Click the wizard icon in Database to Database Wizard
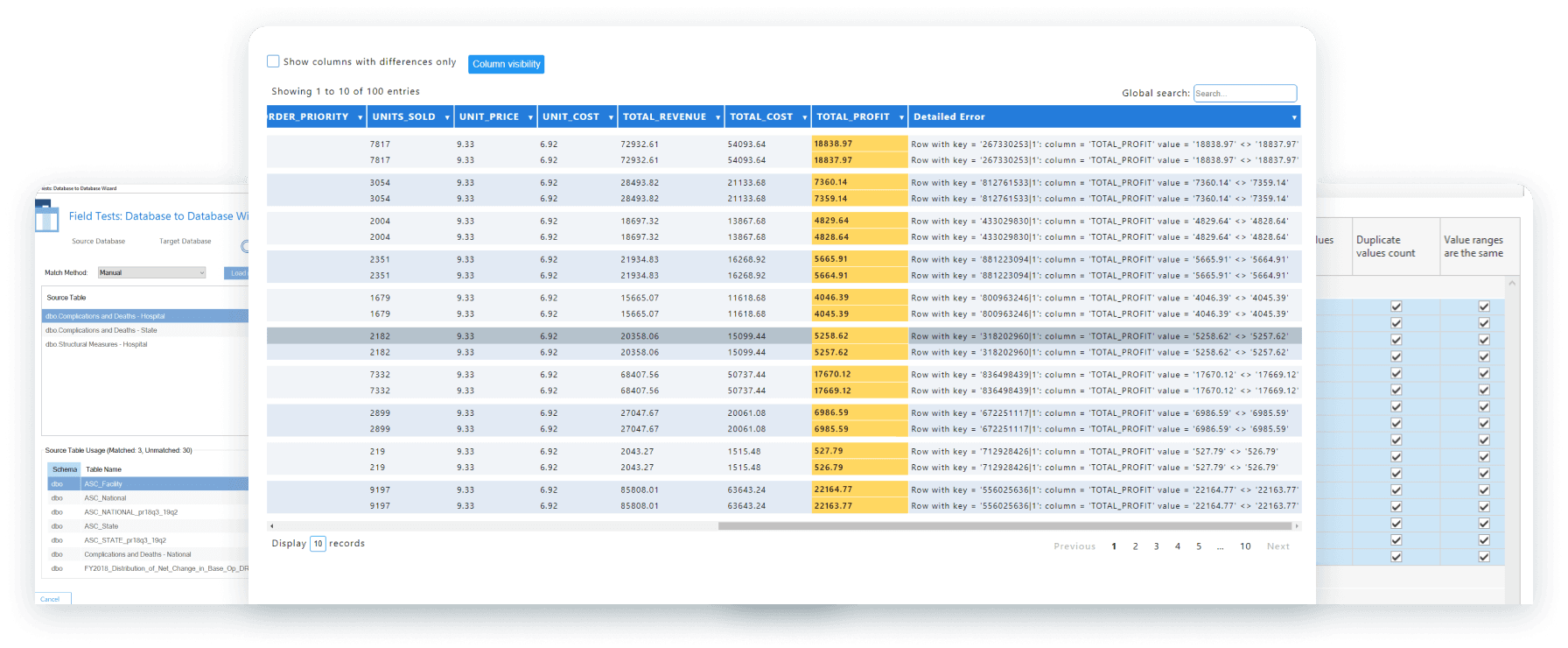 [46, 215]
